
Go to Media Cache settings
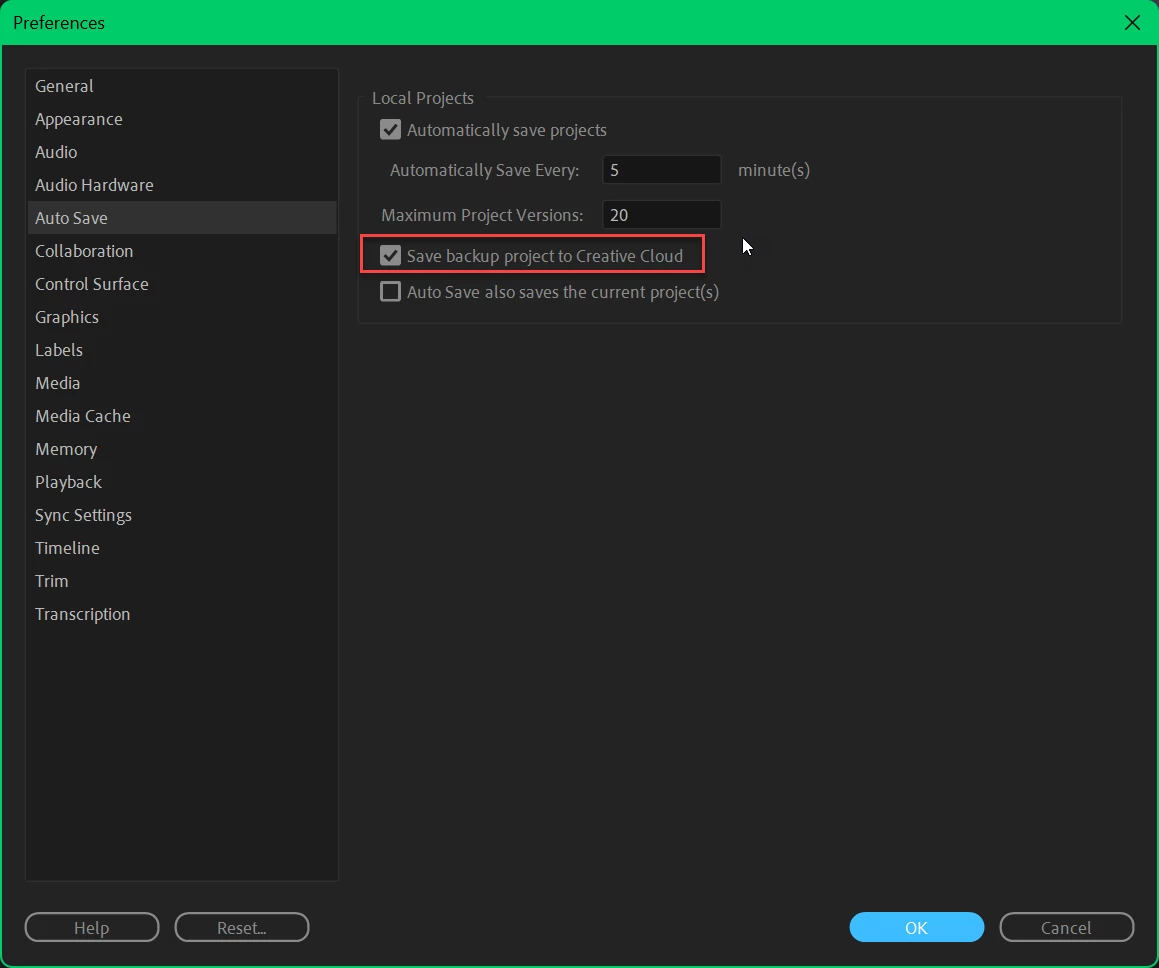[x=182, y=416]
